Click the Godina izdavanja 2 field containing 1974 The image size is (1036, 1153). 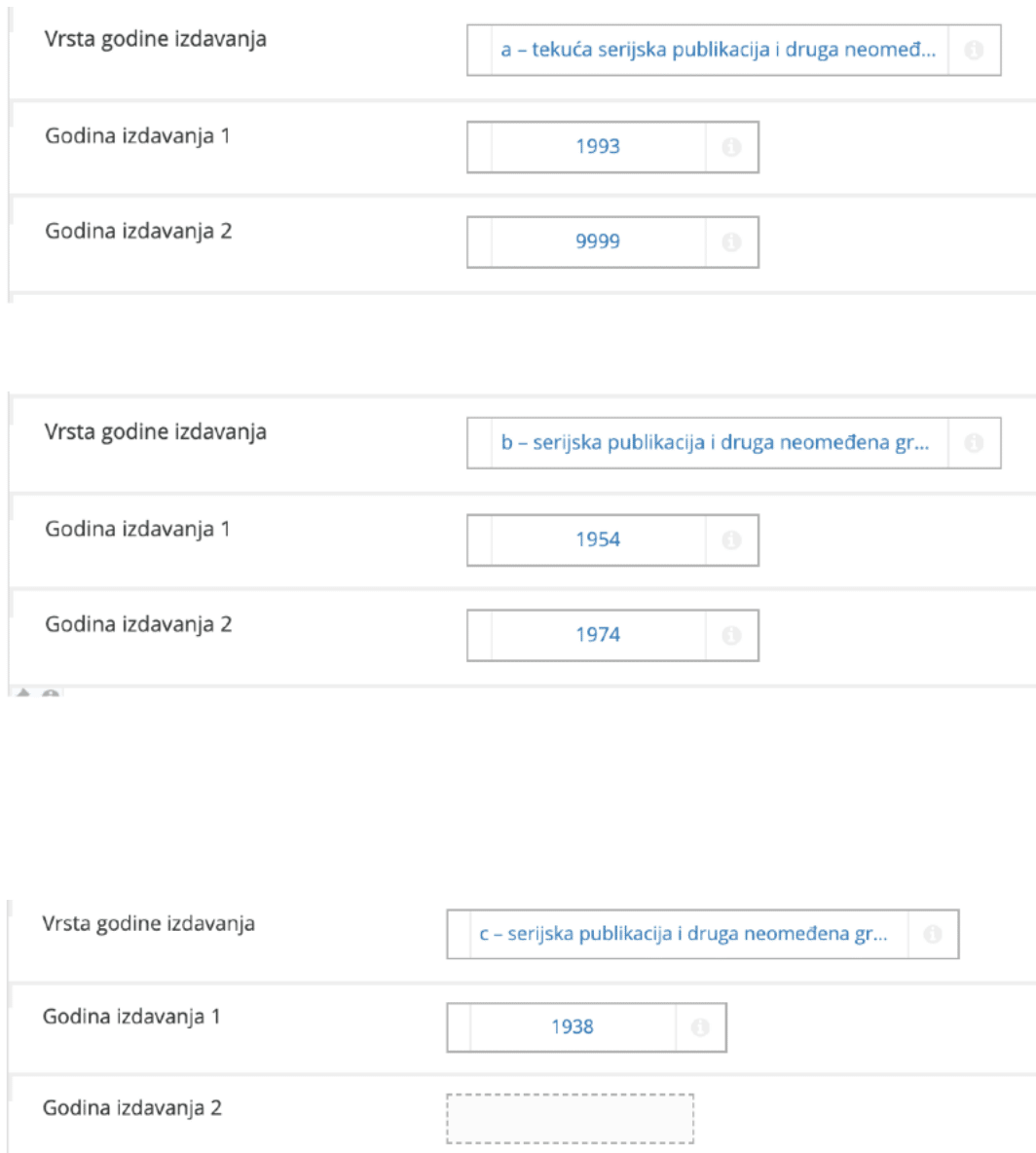pyautogui.click(x=598, y=635)
